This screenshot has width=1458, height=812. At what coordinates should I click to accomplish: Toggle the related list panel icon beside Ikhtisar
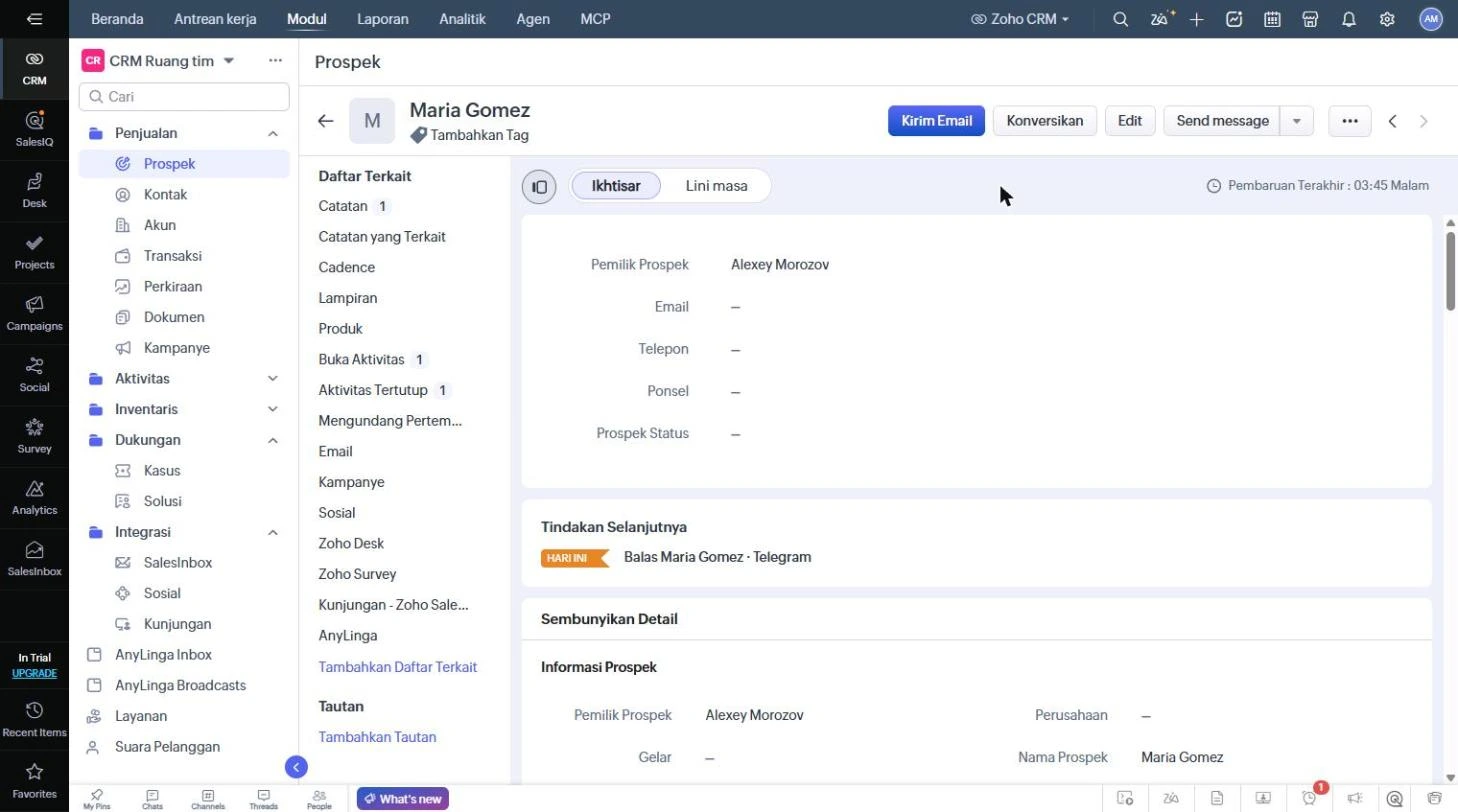click(539, 186)
